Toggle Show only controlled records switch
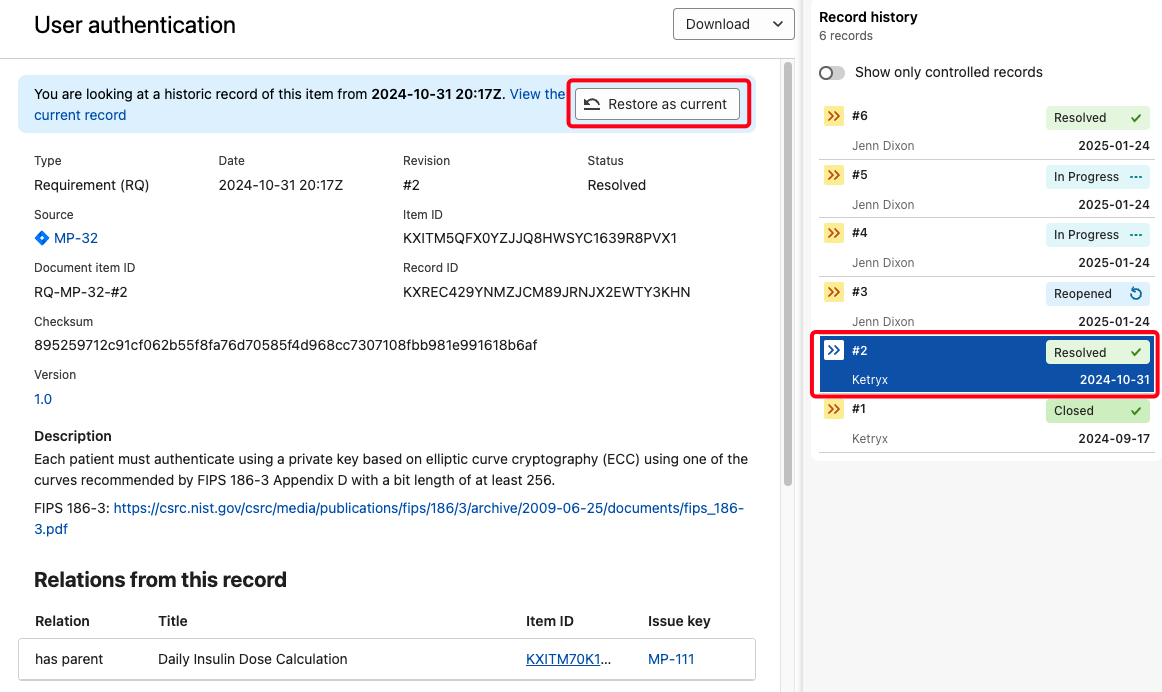This screenshot has width=1162, height=692. 831,73
